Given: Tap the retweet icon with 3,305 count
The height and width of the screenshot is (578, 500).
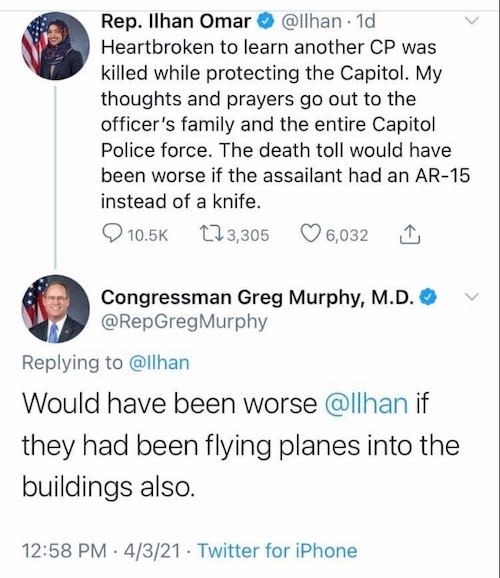Looking at the screenshot, I should 210,234.
